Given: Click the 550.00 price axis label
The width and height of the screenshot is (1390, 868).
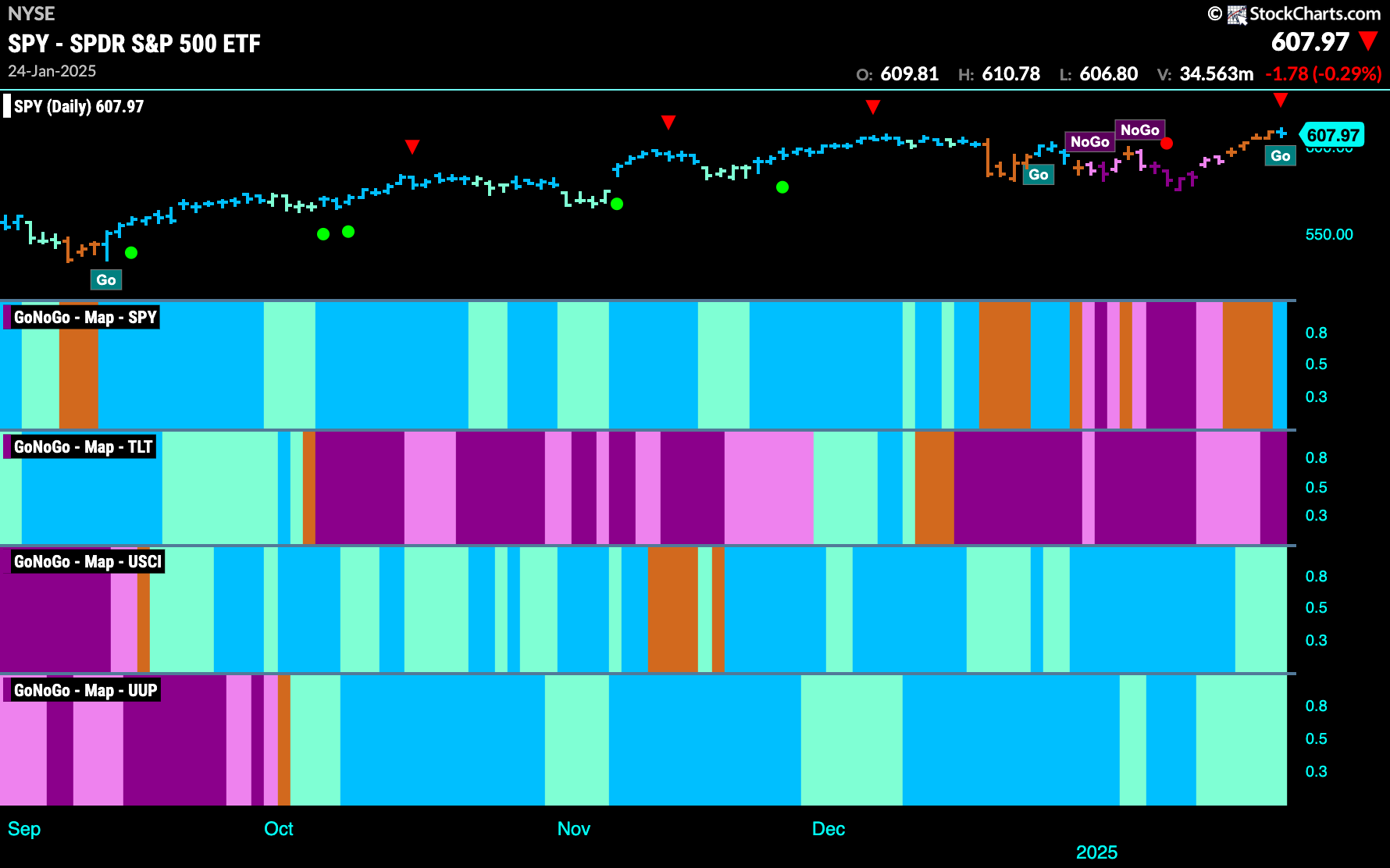Looking at the screenshot, I should (x=1329, y=234).
